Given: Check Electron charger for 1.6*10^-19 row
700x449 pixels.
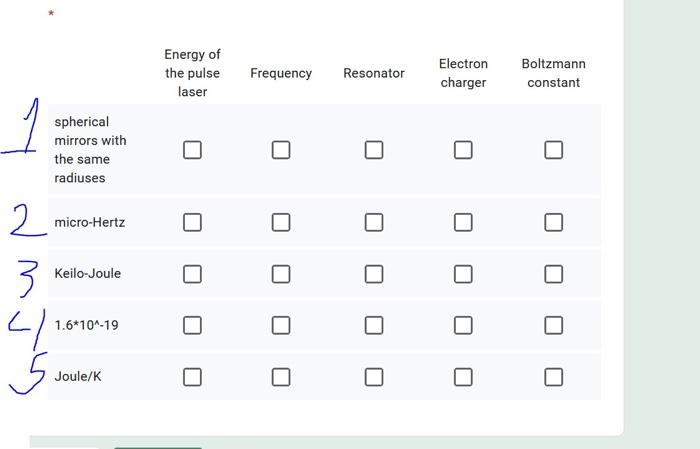Looking at the screenshot, I should (463, 325).
